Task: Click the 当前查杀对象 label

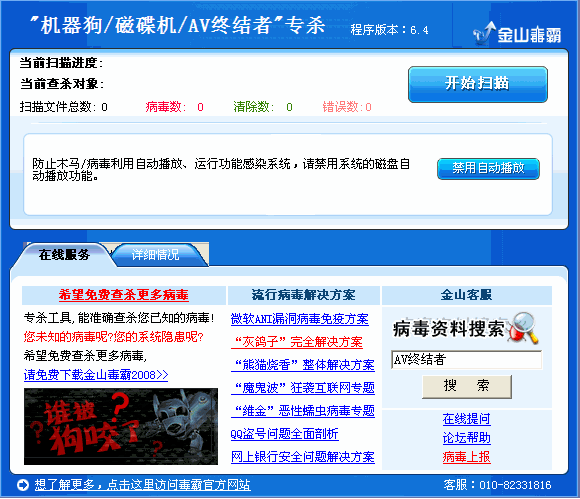Action: [62, 84]
